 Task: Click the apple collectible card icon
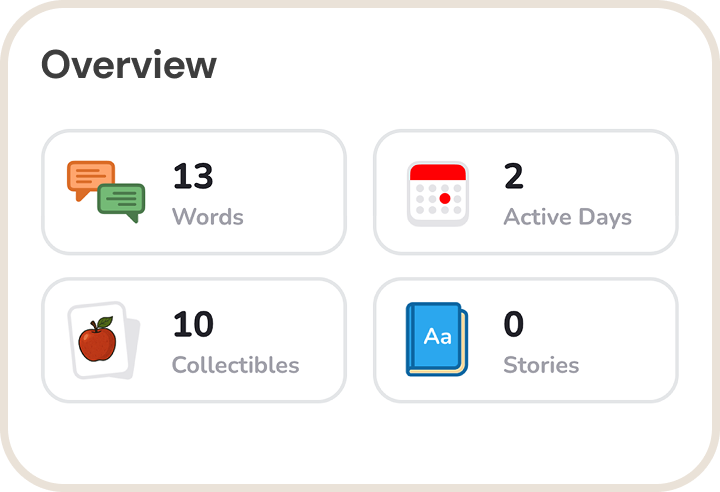[102, 340]
